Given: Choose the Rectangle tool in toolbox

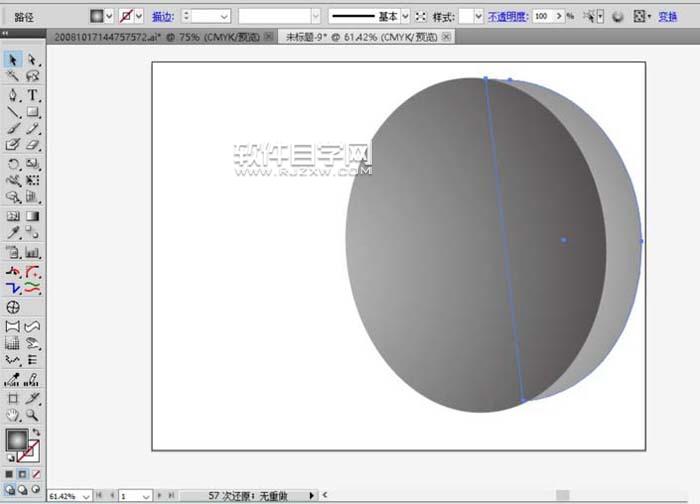Looking at the screenshot, I should pos(33,112).
